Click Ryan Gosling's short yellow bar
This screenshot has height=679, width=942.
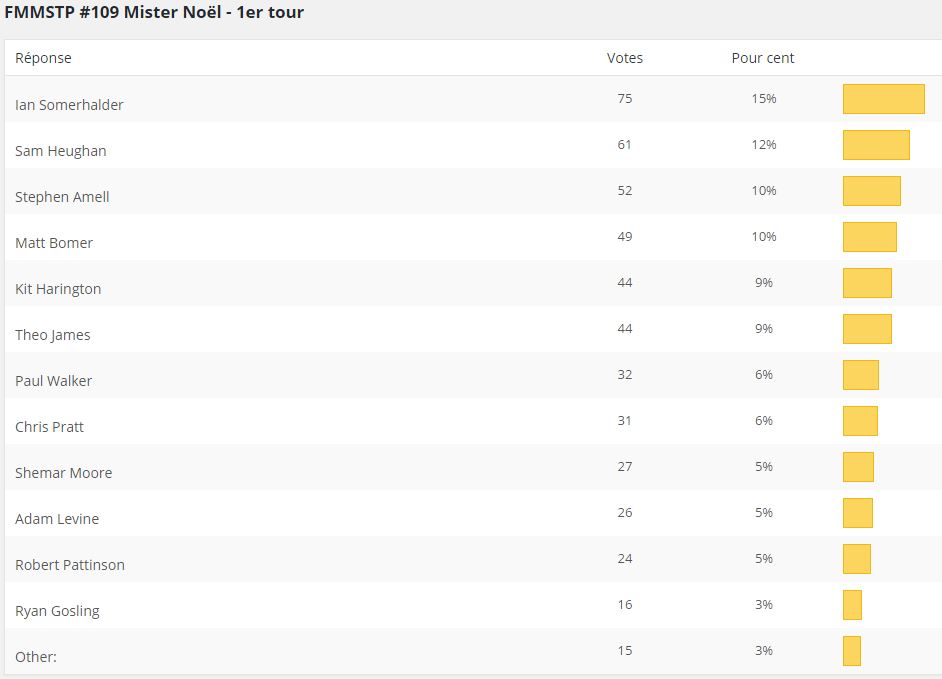pos(852,605)
